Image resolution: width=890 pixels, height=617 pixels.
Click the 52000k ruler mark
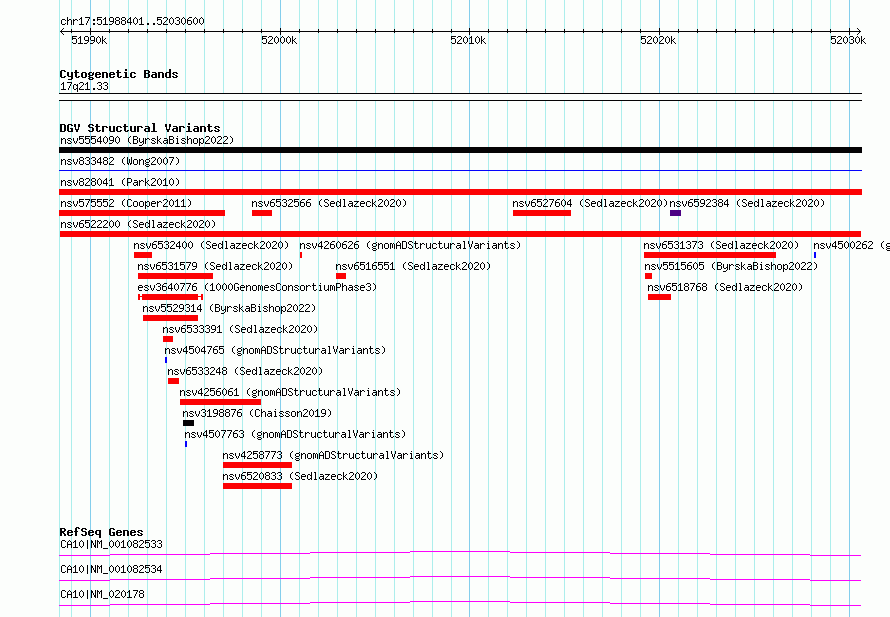tap(279, 40)
